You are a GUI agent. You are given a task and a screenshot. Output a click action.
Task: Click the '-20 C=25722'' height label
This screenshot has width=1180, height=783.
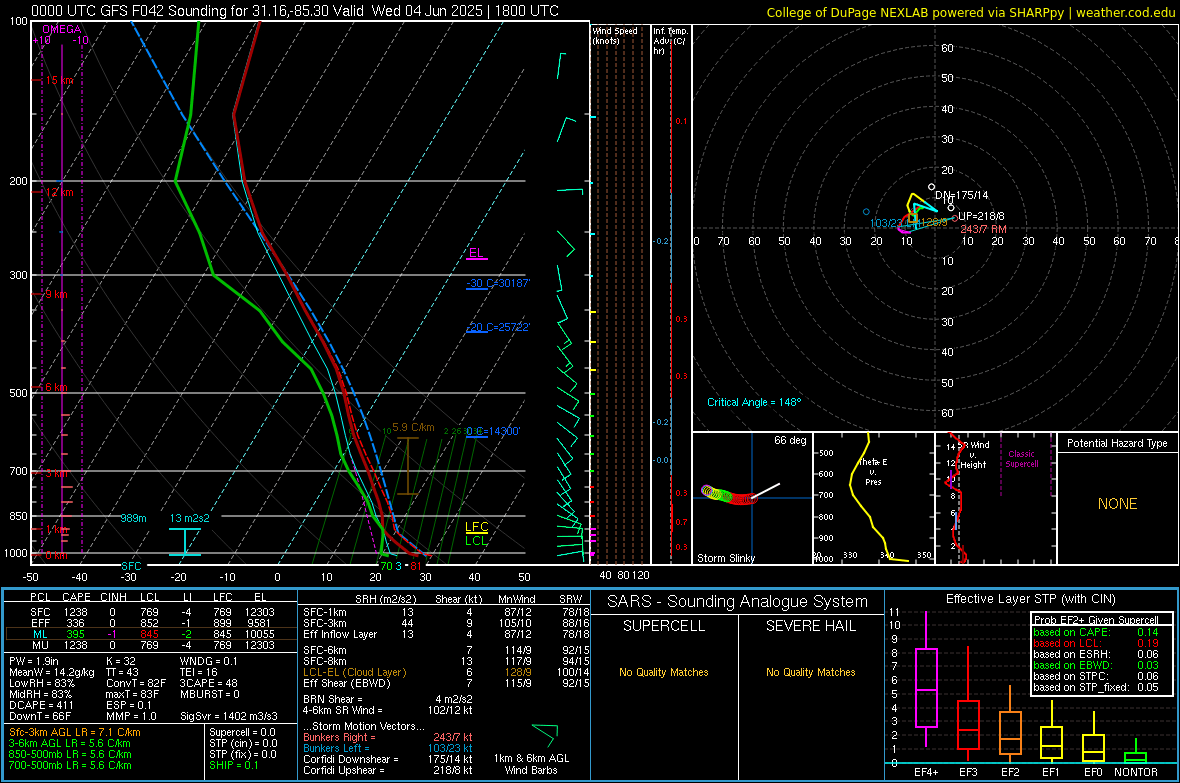click(x=498, y=328)
